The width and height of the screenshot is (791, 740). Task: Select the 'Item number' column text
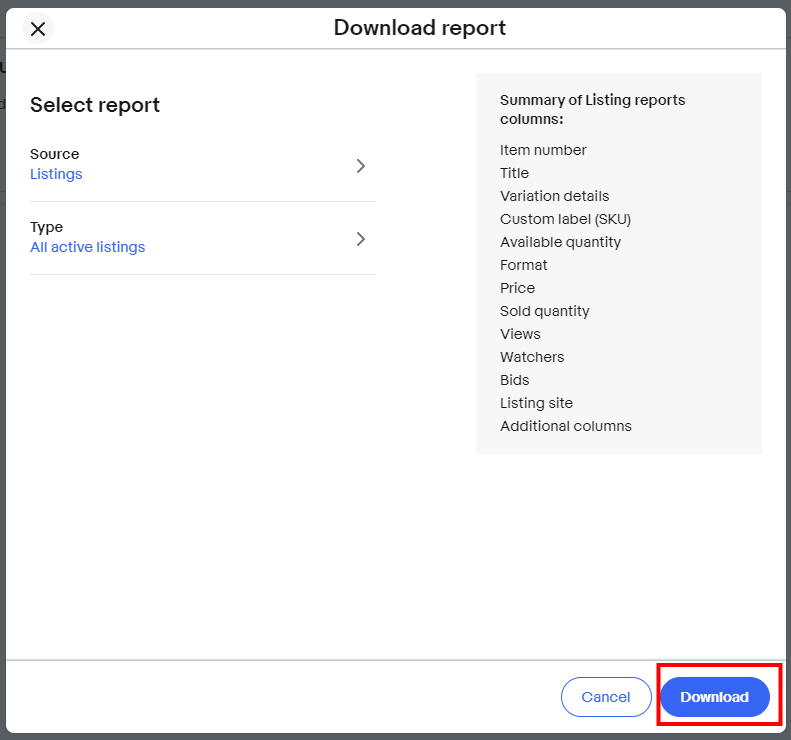[543, 150]
